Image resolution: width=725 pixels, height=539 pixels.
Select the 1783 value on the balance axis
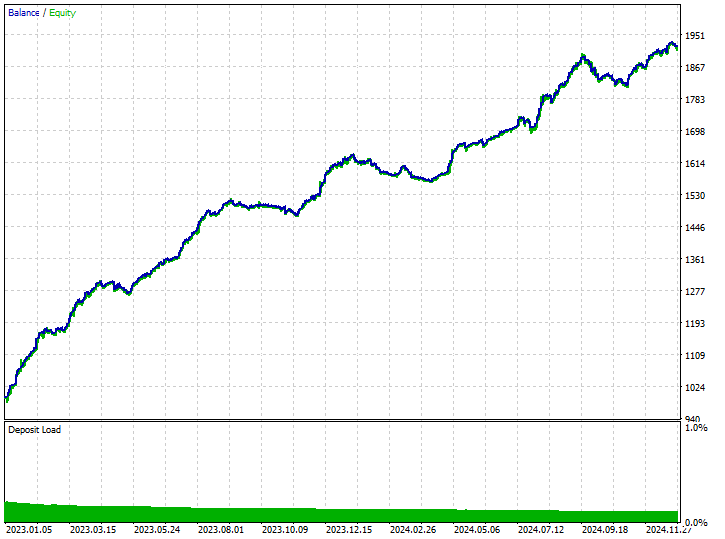click(695, 99)
